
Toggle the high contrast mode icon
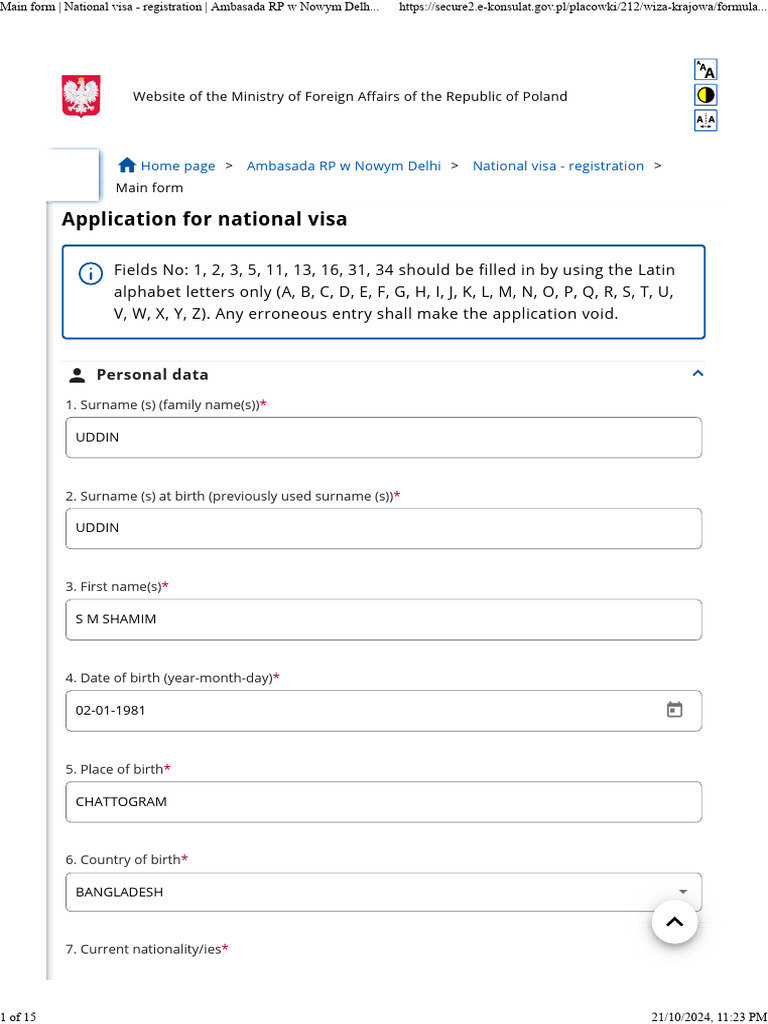click(x=706, y=95)
